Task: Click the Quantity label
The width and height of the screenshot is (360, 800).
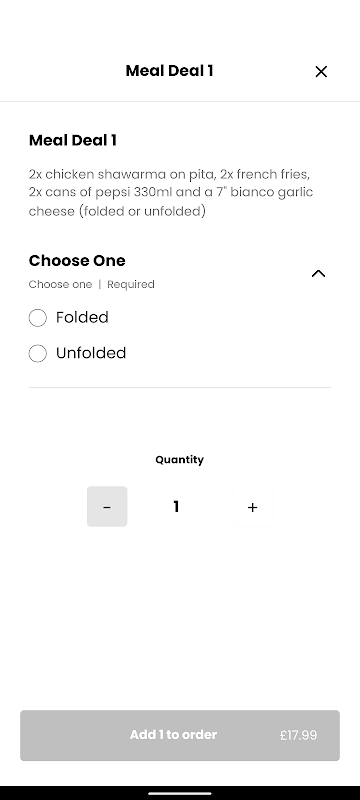Action: point(179,460)
